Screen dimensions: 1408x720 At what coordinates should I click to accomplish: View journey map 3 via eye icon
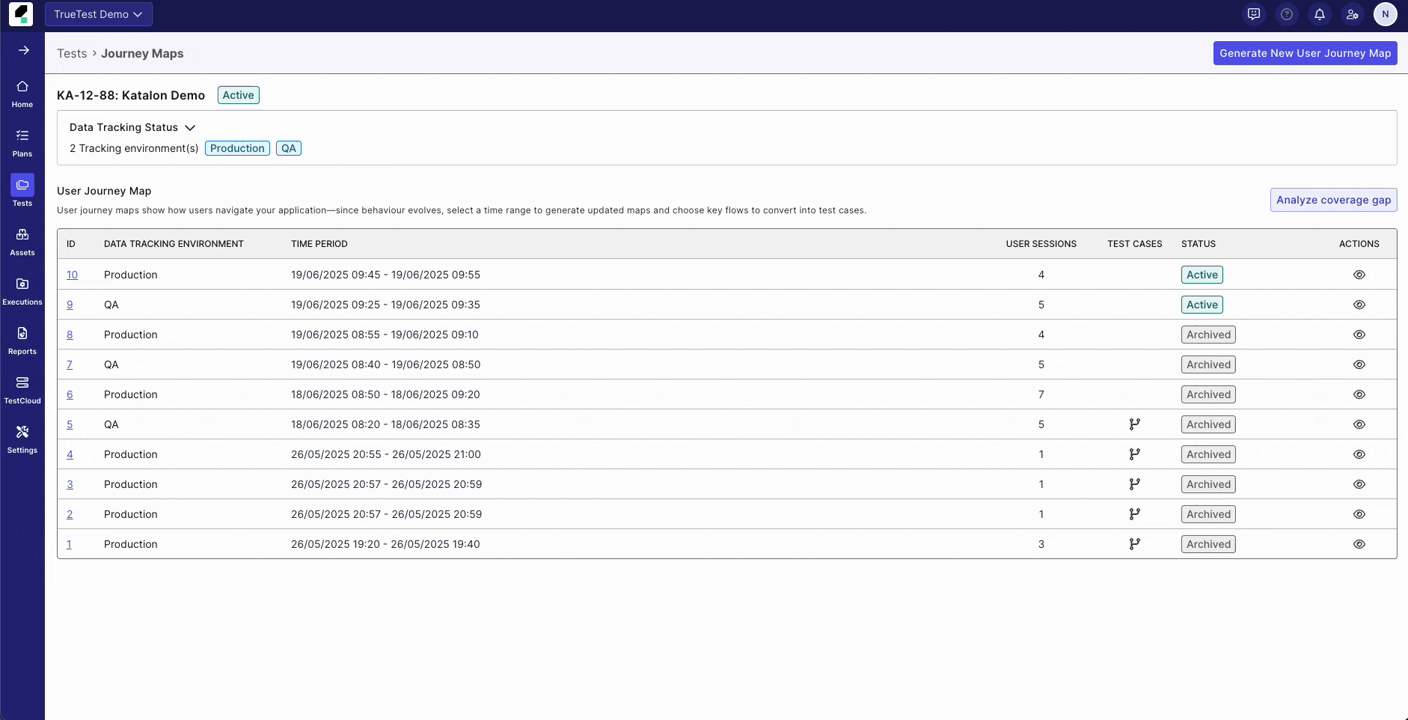(x=1359, y=484)
